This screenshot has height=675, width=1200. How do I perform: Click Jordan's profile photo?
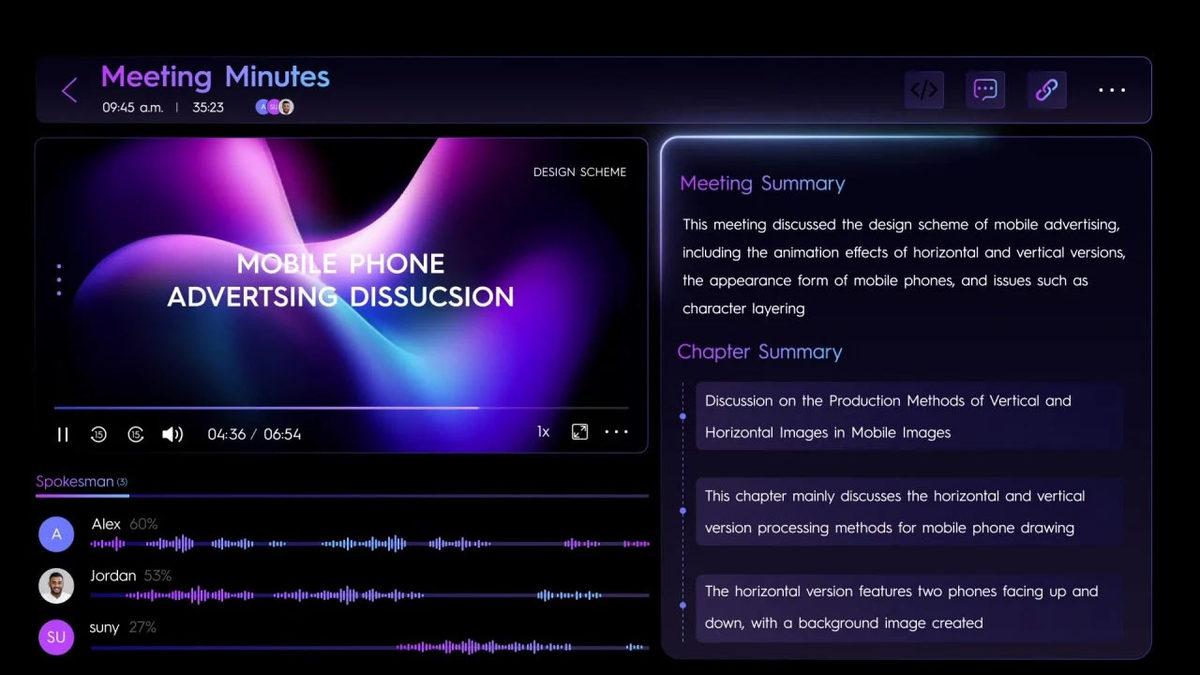click(x=56, y=586)
